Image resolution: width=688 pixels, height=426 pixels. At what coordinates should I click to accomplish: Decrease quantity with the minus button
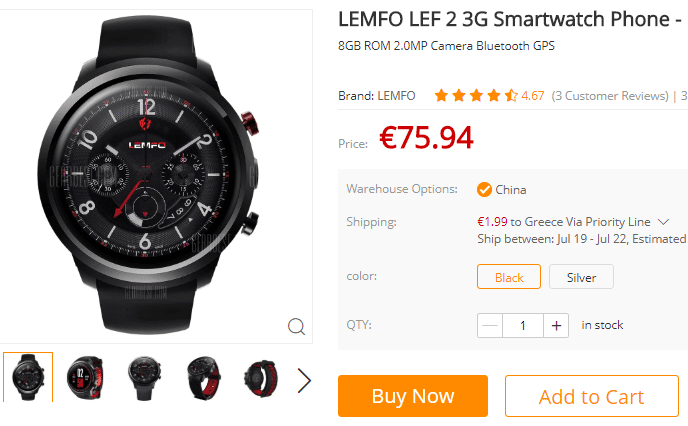[490, 326]
